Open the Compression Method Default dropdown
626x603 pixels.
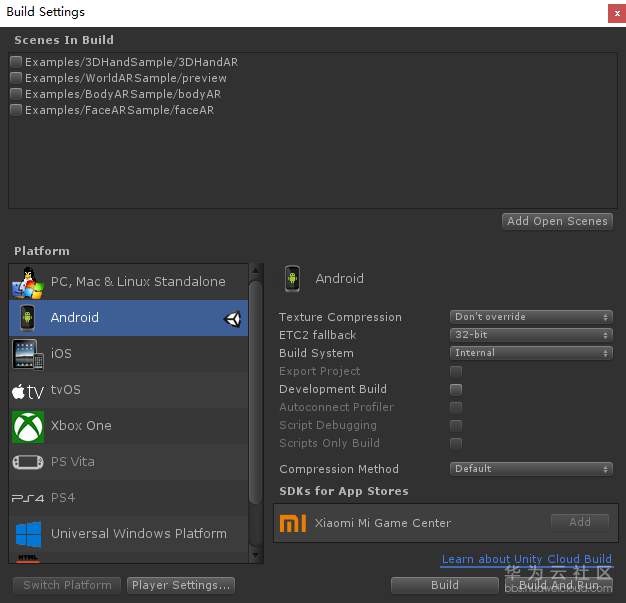click(x=531, y=469)
